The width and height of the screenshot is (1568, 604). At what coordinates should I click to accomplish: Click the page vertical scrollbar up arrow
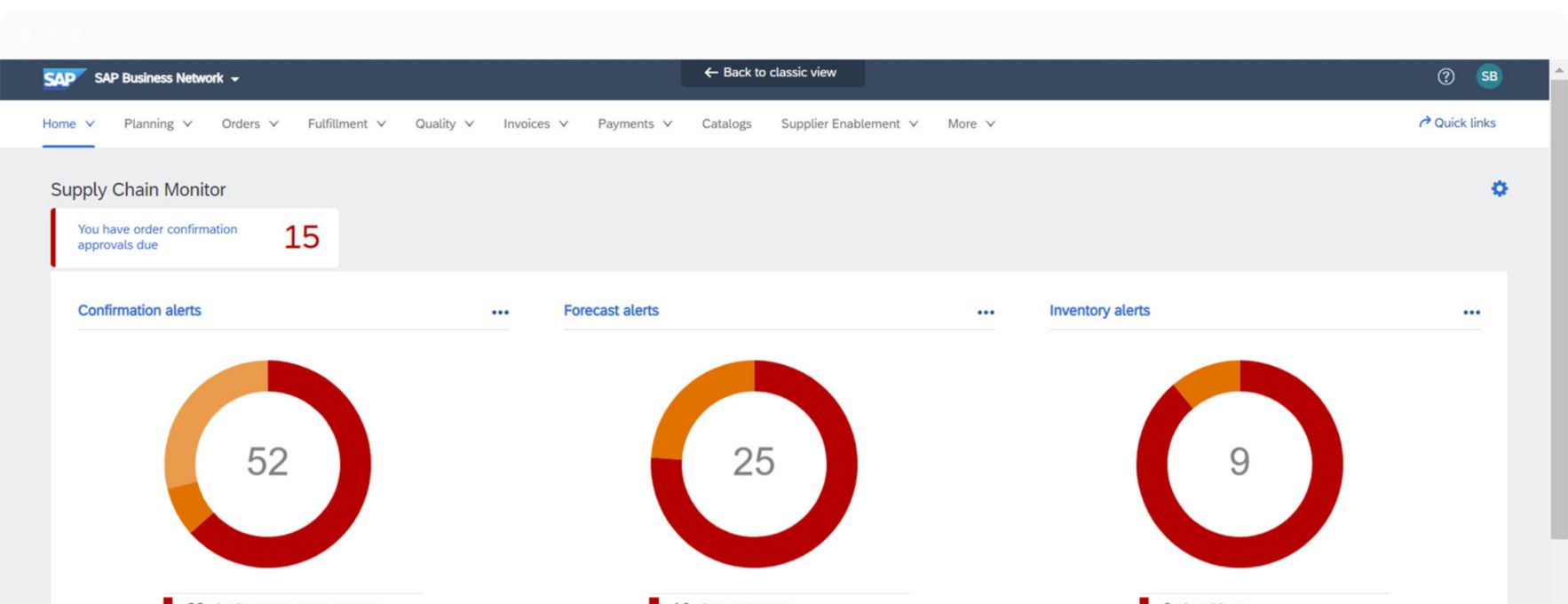[1558, 69]
